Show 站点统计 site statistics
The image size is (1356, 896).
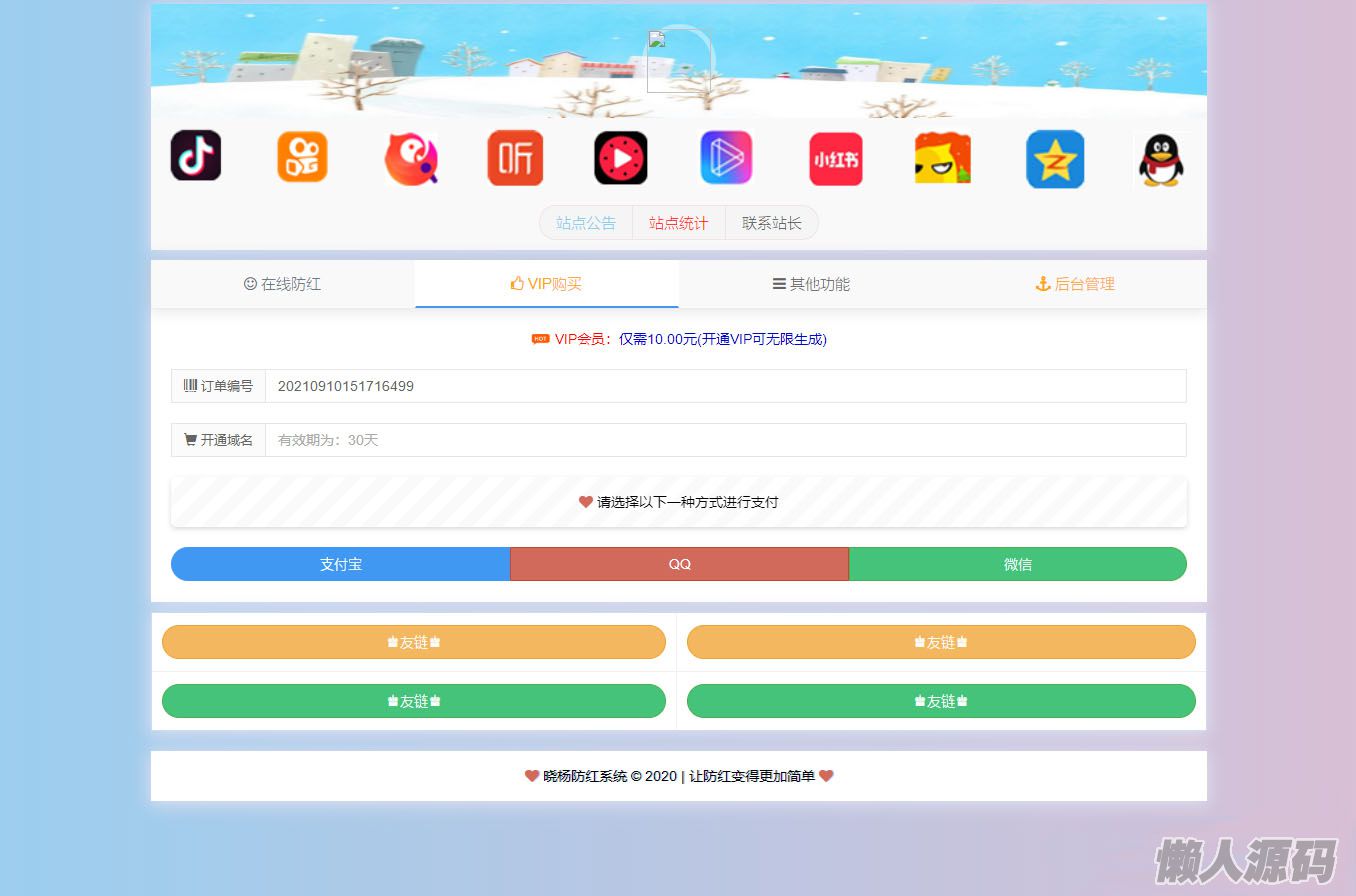click(x=679, y=223)
